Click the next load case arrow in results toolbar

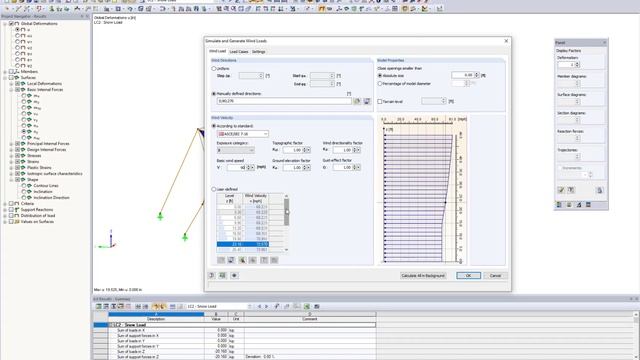[x=266, y=307]
